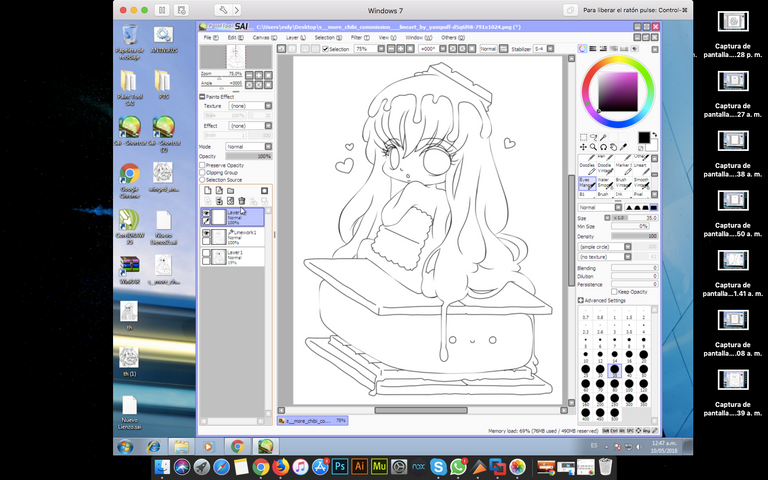Image resolution: width=768 pixels, height=480 pixels.
Task: Open the Stabilizer value dropdown
Action: tap(544, 49)
